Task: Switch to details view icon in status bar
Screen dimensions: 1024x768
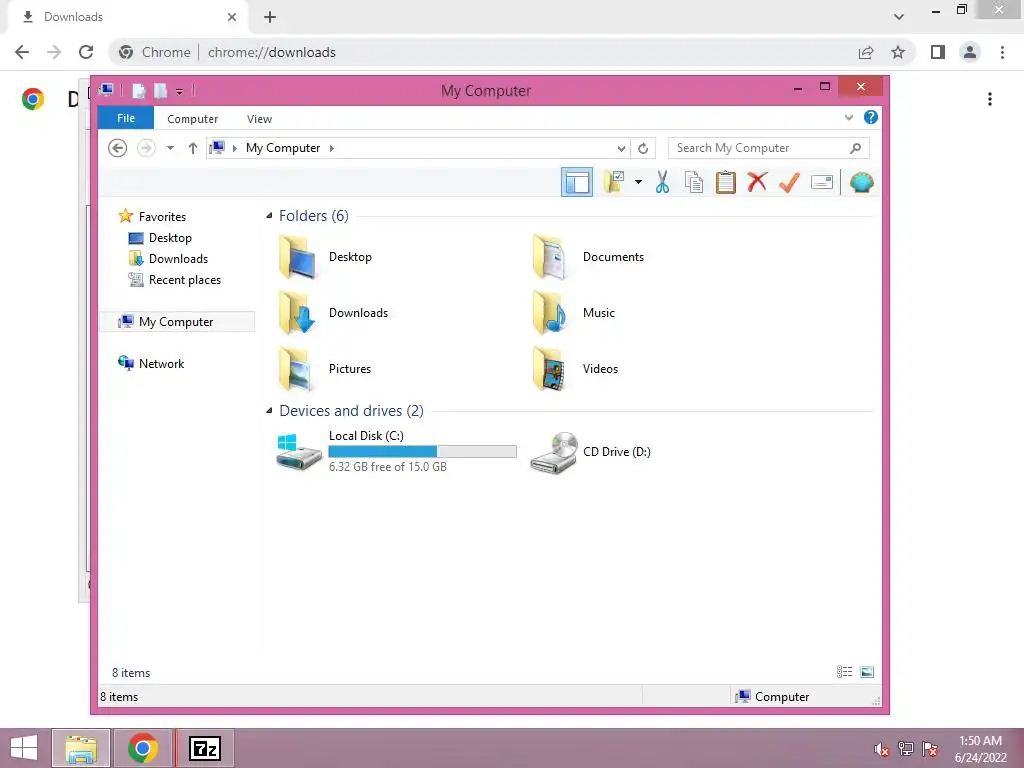Action: (844, 672)
